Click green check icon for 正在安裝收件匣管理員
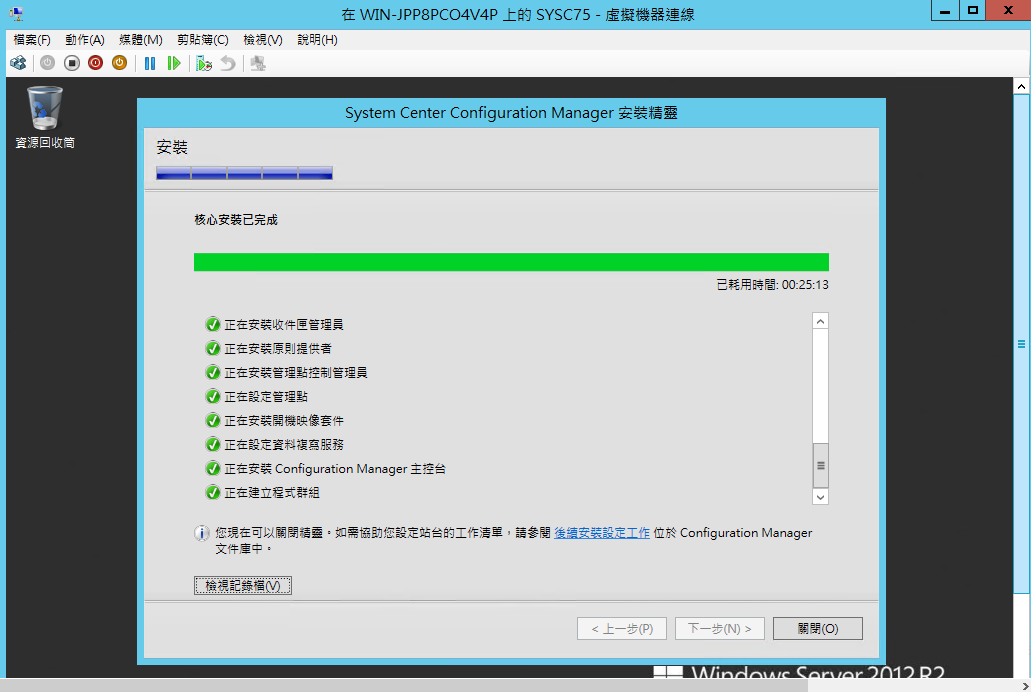This screenshot has width=1031, height=692. coord(212,324)
